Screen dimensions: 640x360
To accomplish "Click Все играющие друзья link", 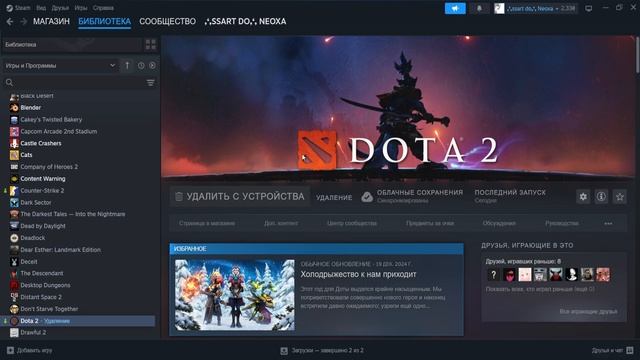I will tap(589, 311).
